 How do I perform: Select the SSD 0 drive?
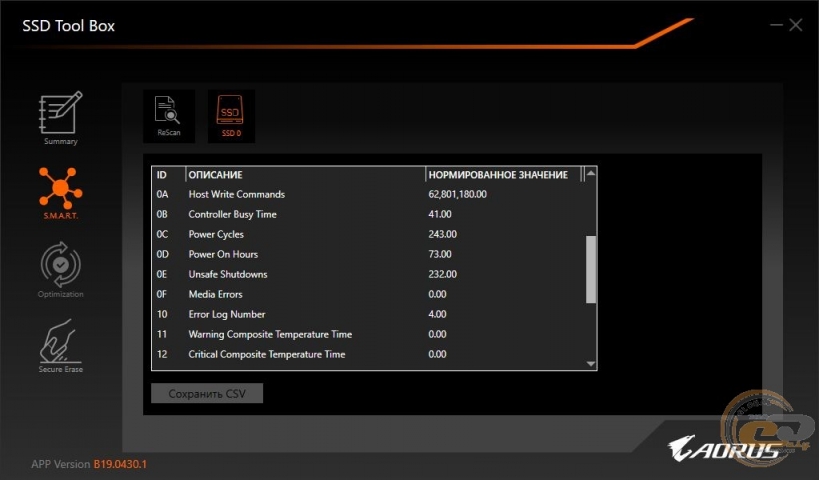click(231, 116)
